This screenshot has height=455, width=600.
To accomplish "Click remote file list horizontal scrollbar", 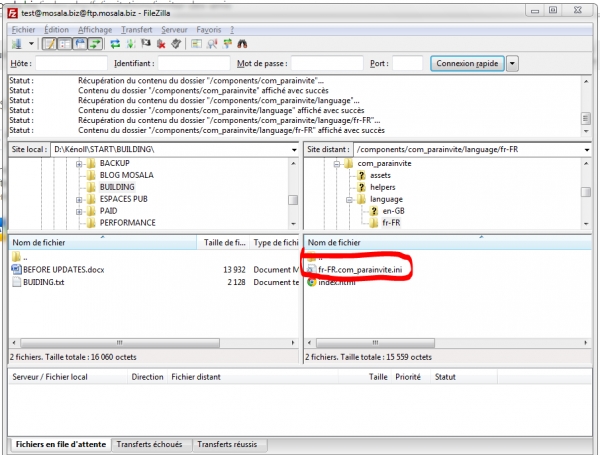I will [x=447, y=342].
